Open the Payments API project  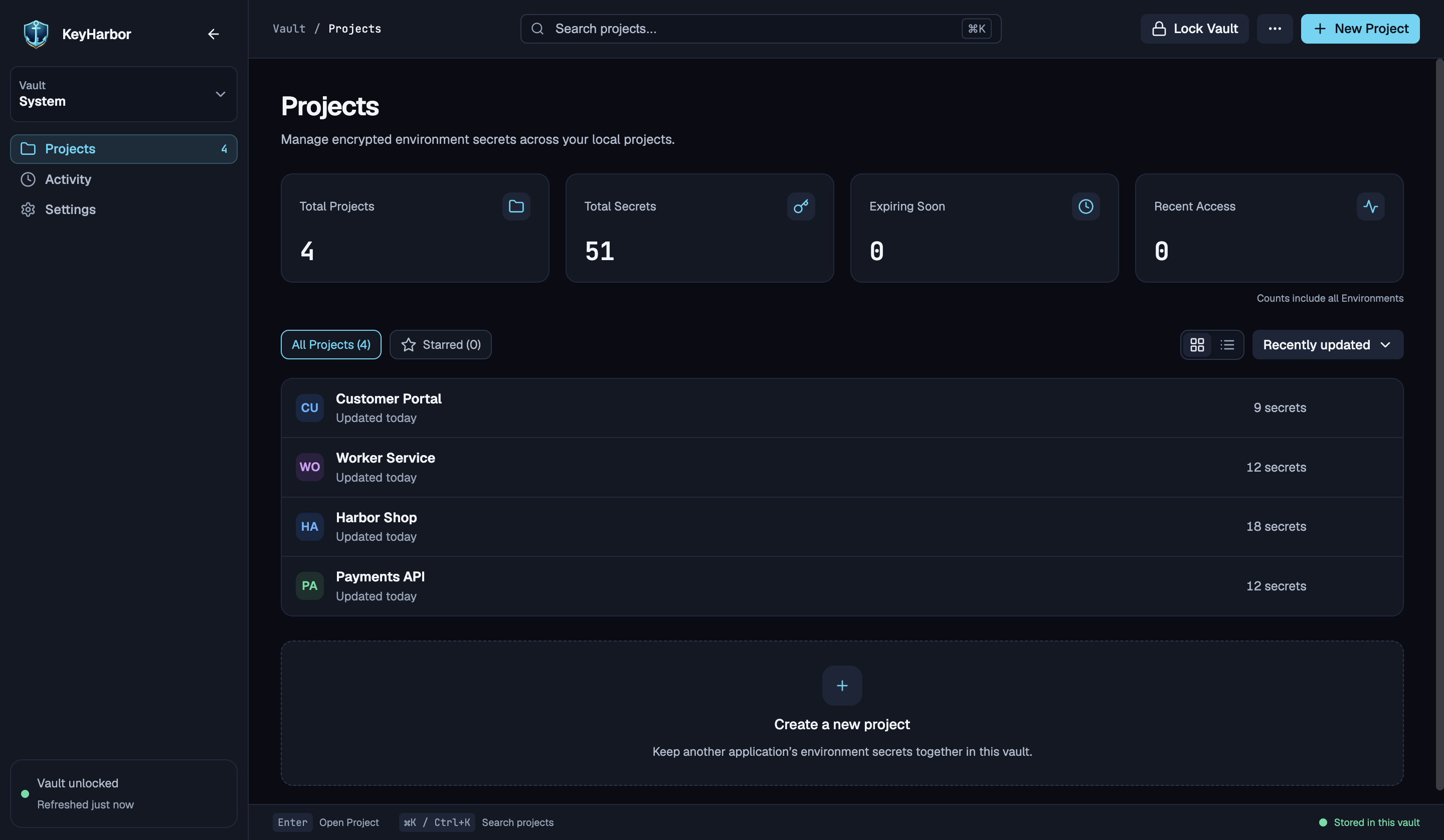pos(842,585)
